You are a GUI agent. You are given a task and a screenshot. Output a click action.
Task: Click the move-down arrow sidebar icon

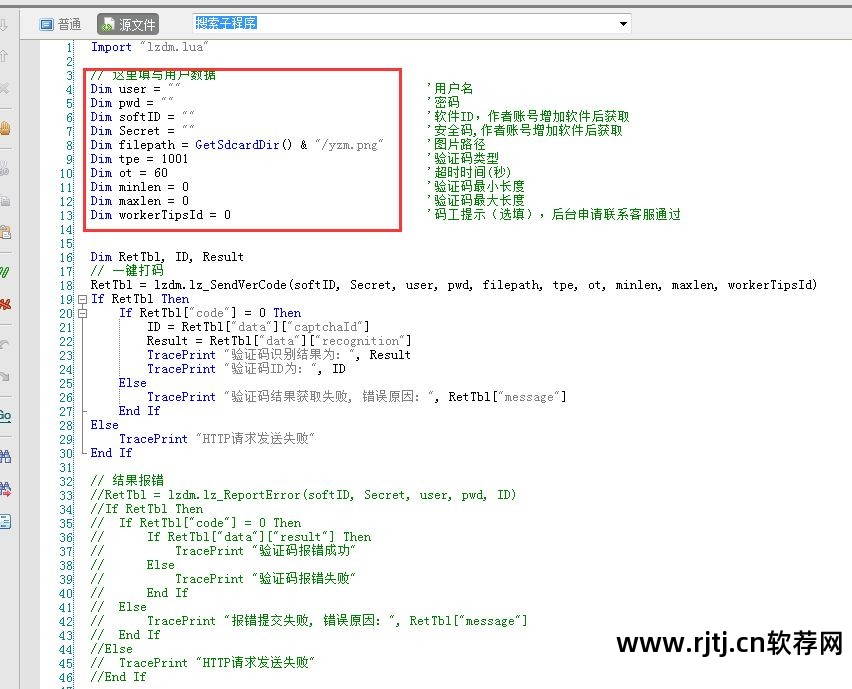coord(4,25)
